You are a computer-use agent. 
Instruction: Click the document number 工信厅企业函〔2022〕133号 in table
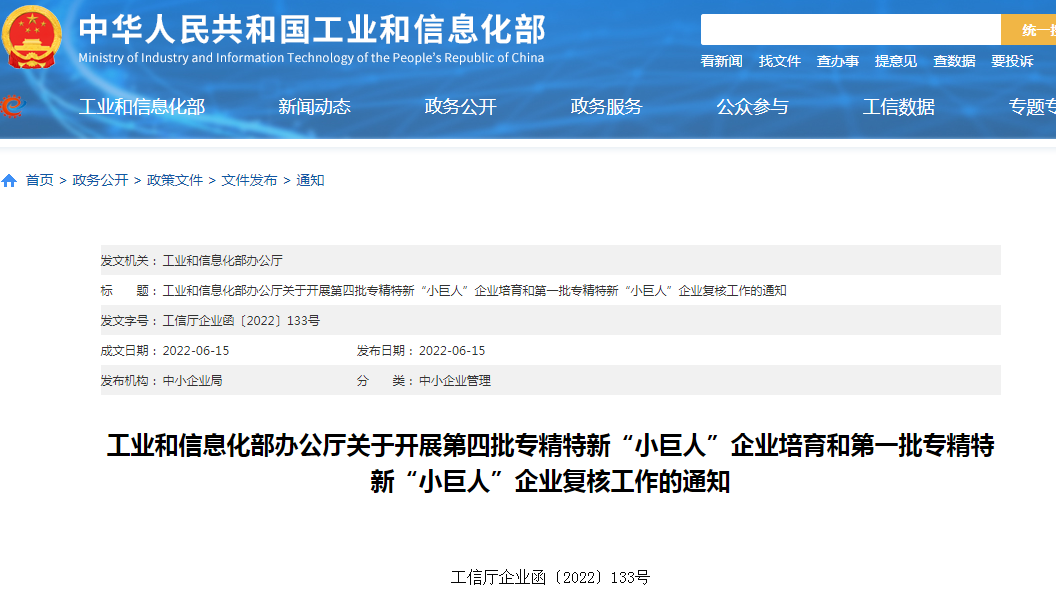(x=241, y=321)
